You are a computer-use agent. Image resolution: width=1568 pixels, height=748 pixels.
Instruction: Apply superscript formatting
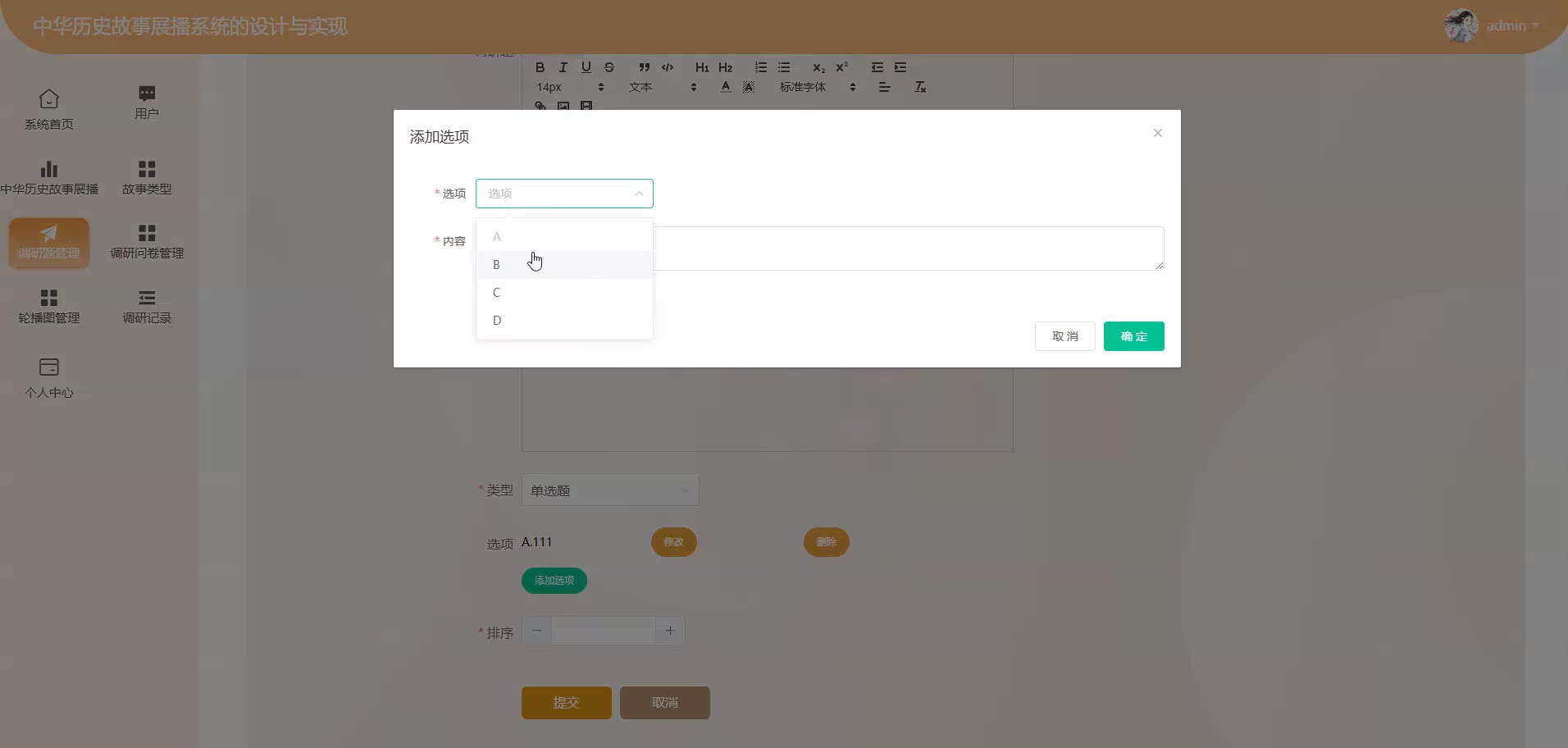[x=841, y=67]
